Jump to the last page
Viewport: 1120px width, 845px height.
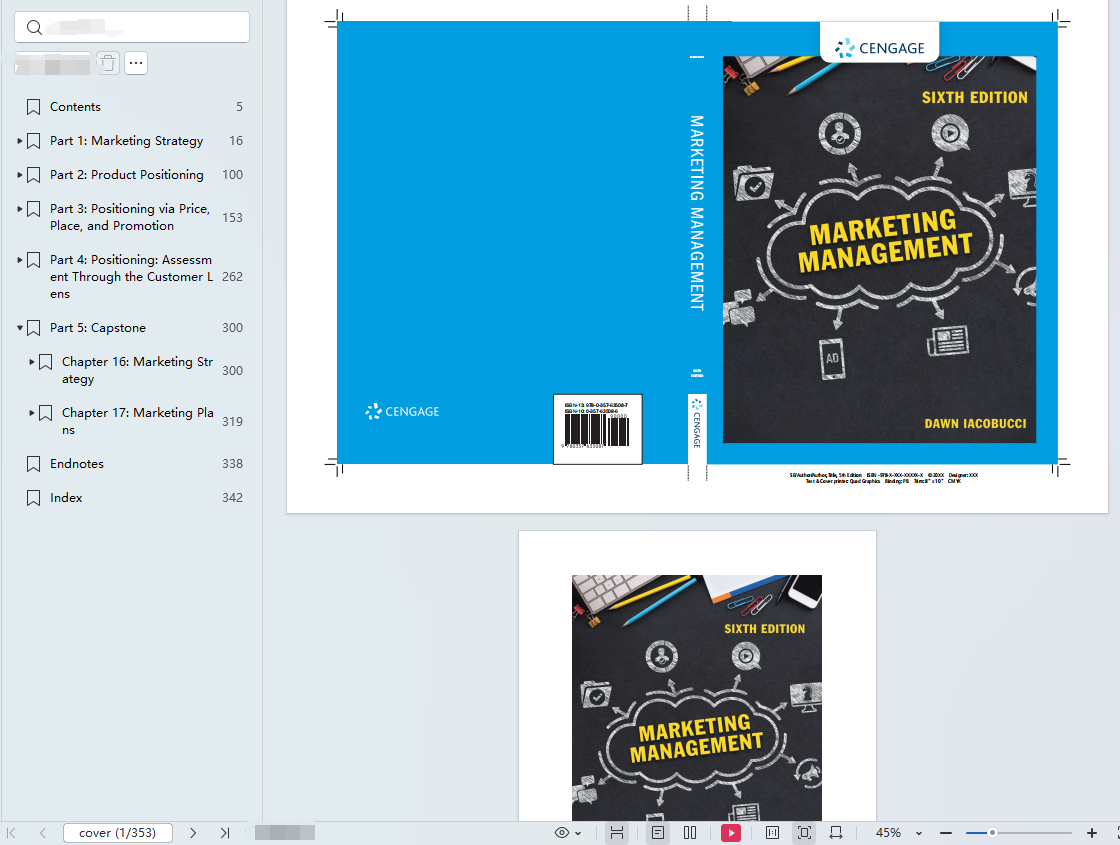click(225, 833)
